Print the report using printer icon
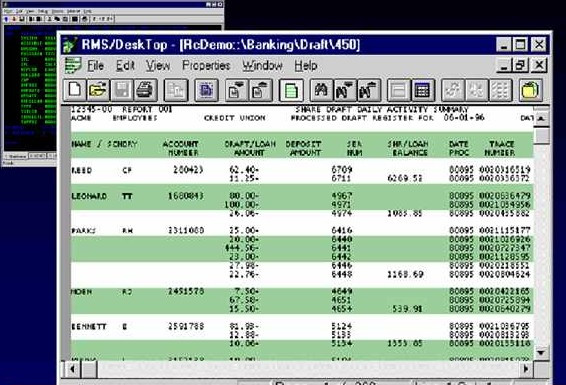This screenshot has height=385, width=566. pos(145,90)
